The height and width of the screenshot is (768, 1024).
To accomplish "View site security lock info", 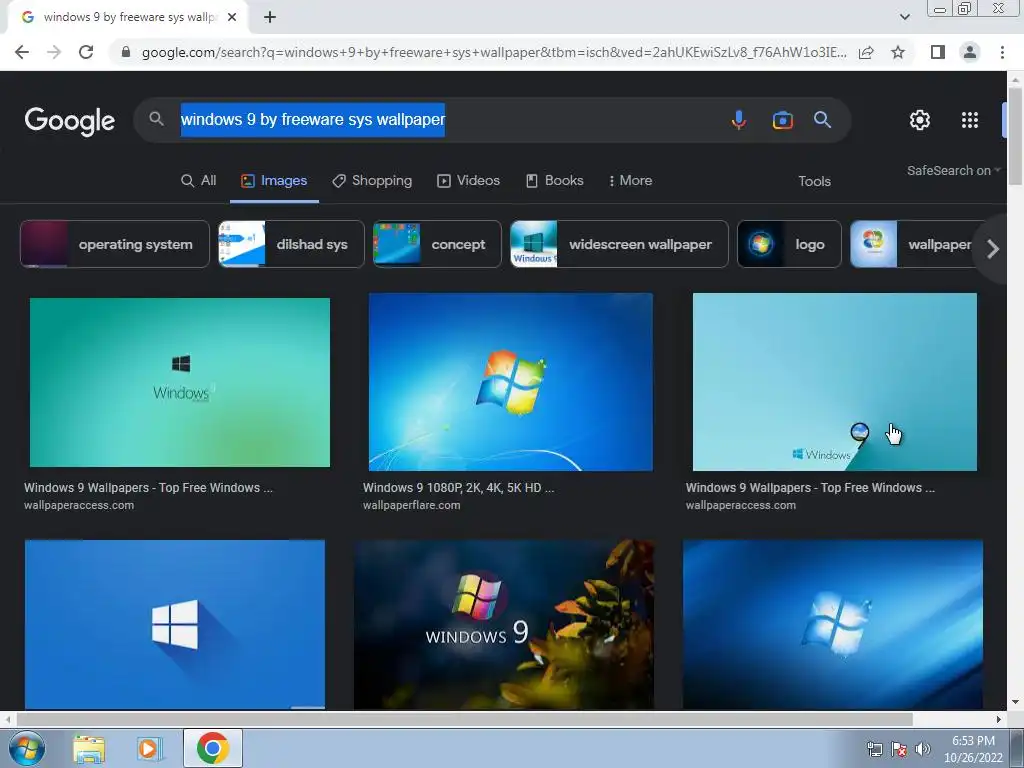I will pos(126,52).
